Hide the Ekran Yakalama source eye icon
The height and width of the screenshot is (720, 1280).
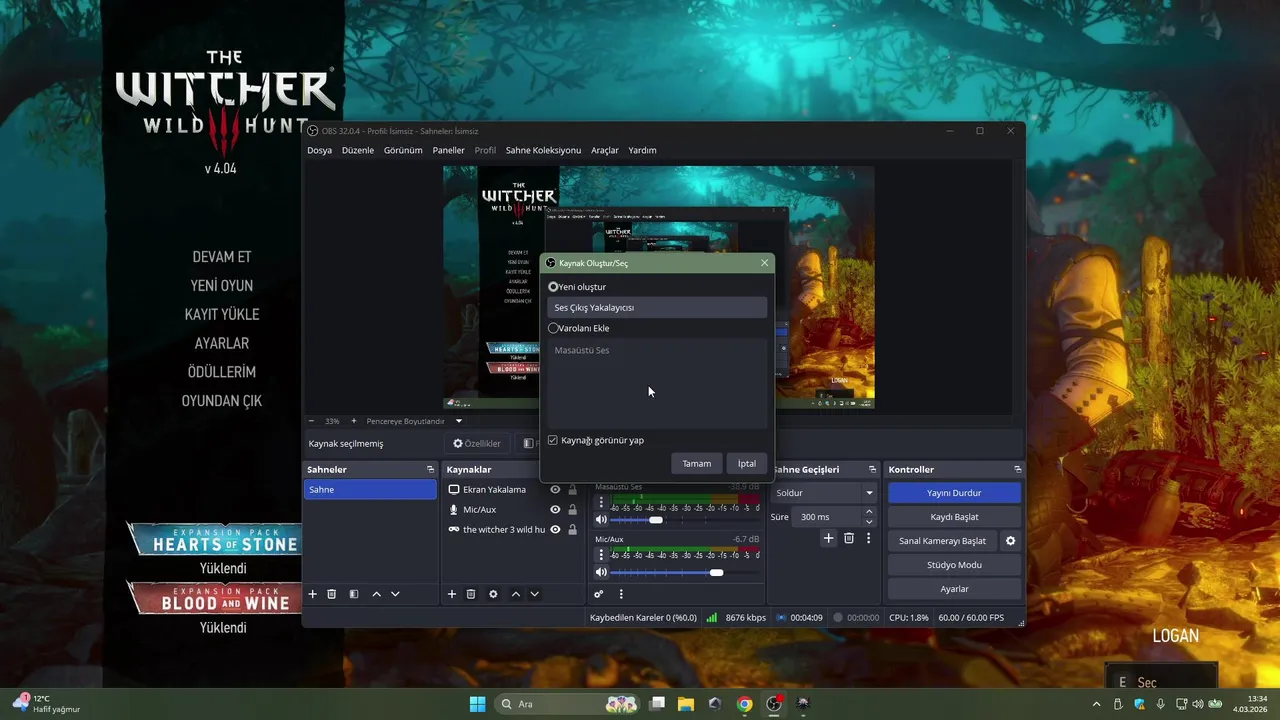click(x=555, y=490)
